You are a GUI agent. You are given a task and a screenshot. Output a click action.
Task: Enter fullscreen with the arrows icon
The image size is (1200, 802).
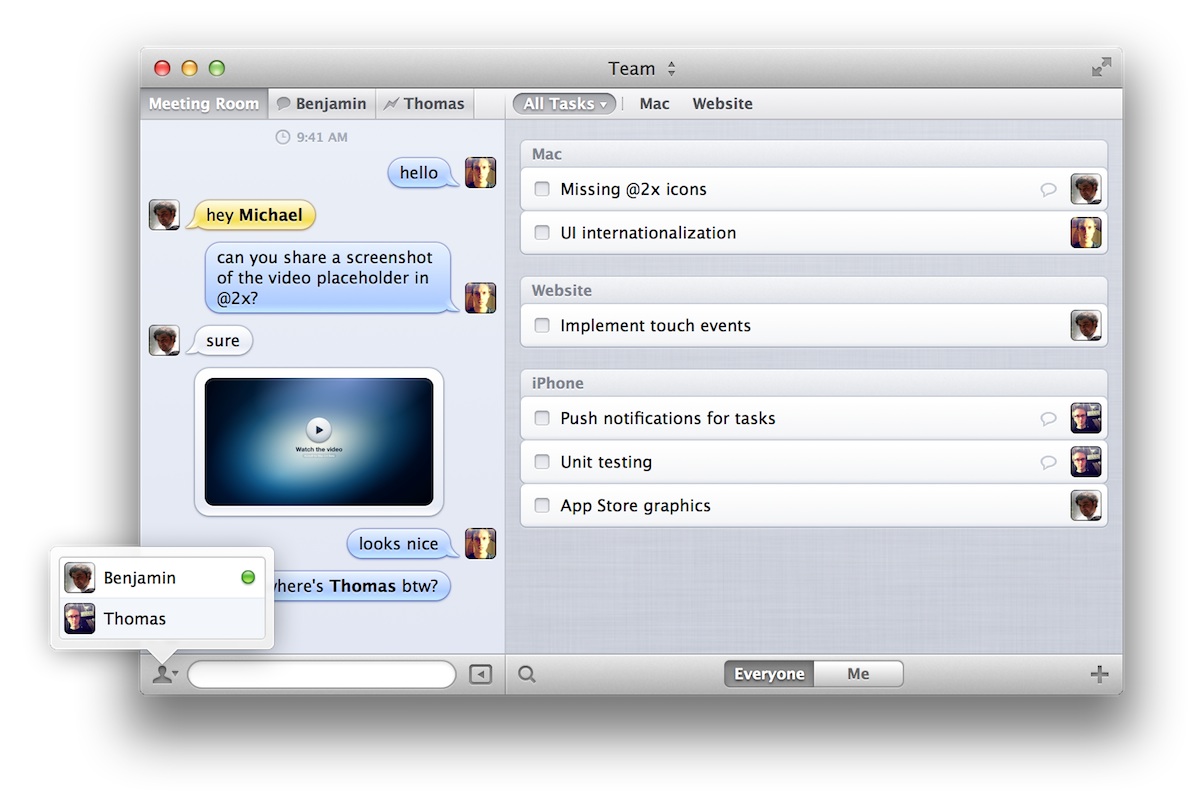pos(1101,68)
